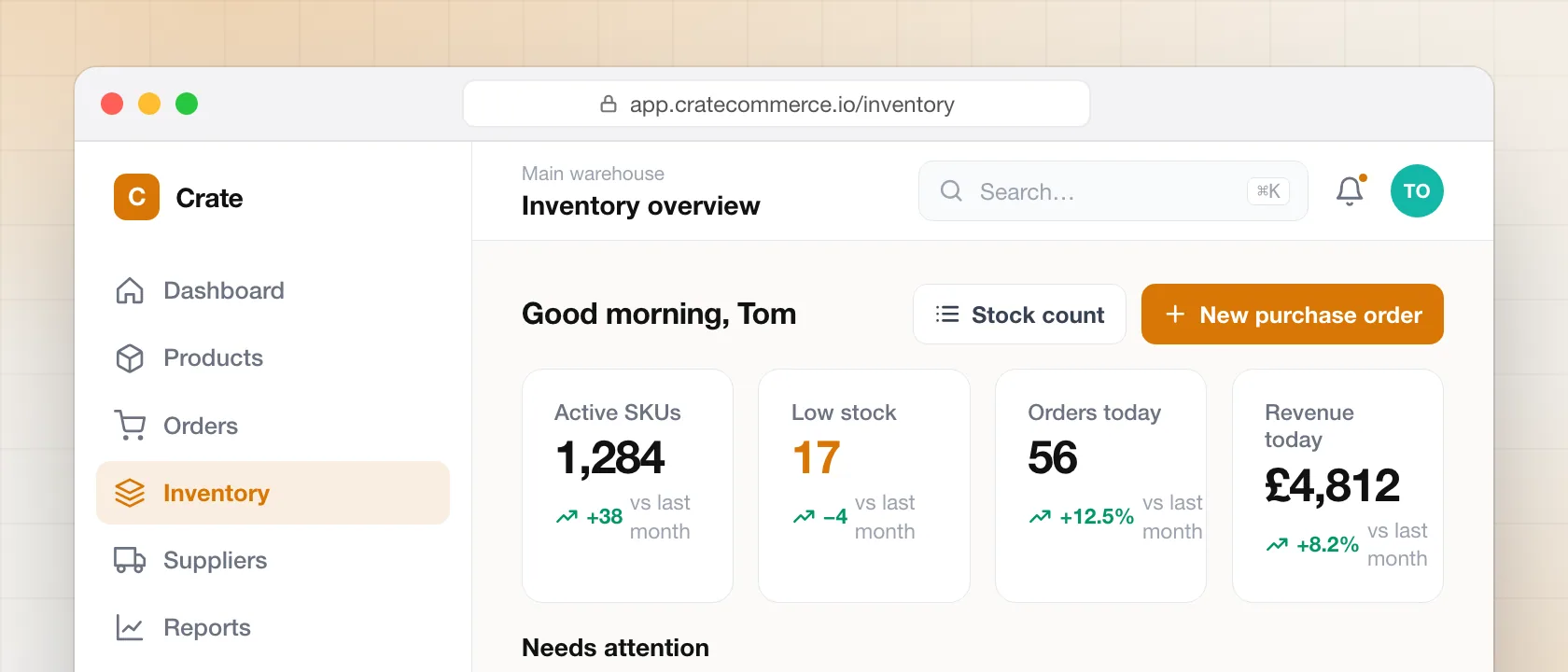
Task: Click the Suppliers truck icon
Action: [x=130, y=560]
